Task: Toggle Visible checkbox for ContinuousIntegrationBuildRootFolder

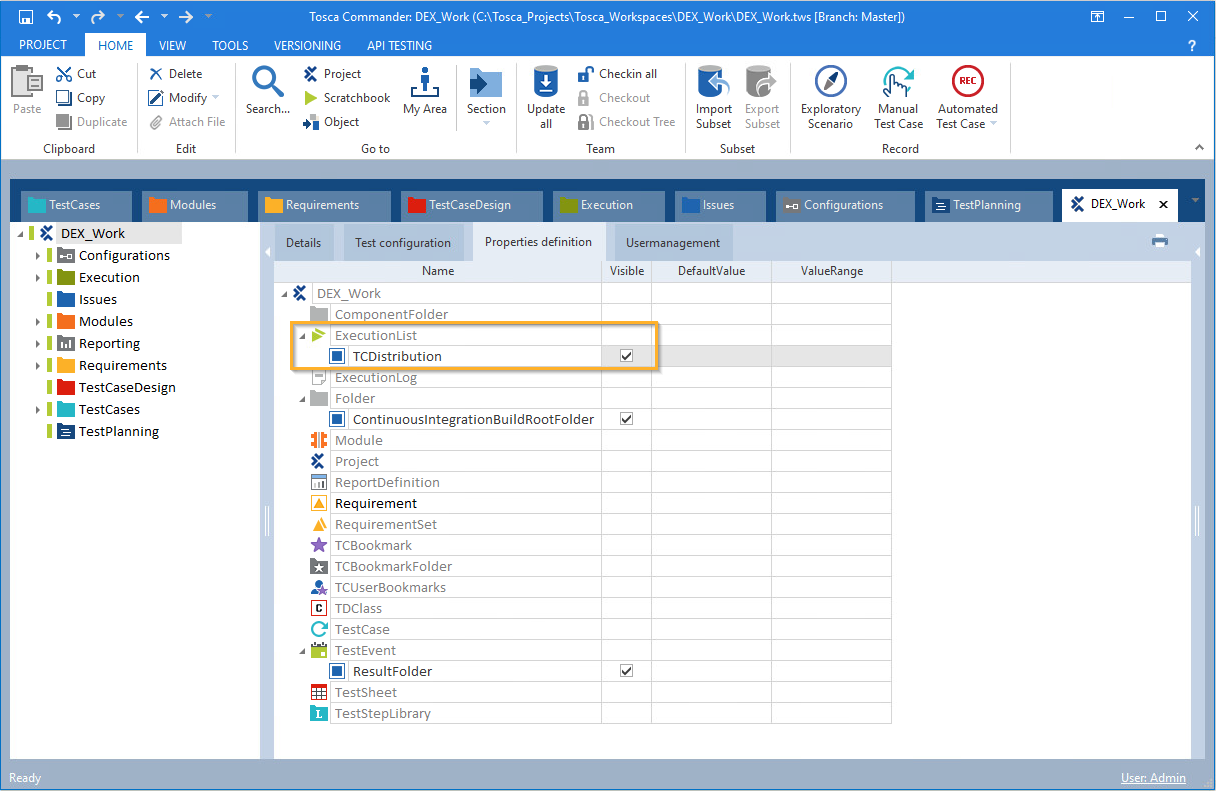Action: pos(626,419)
